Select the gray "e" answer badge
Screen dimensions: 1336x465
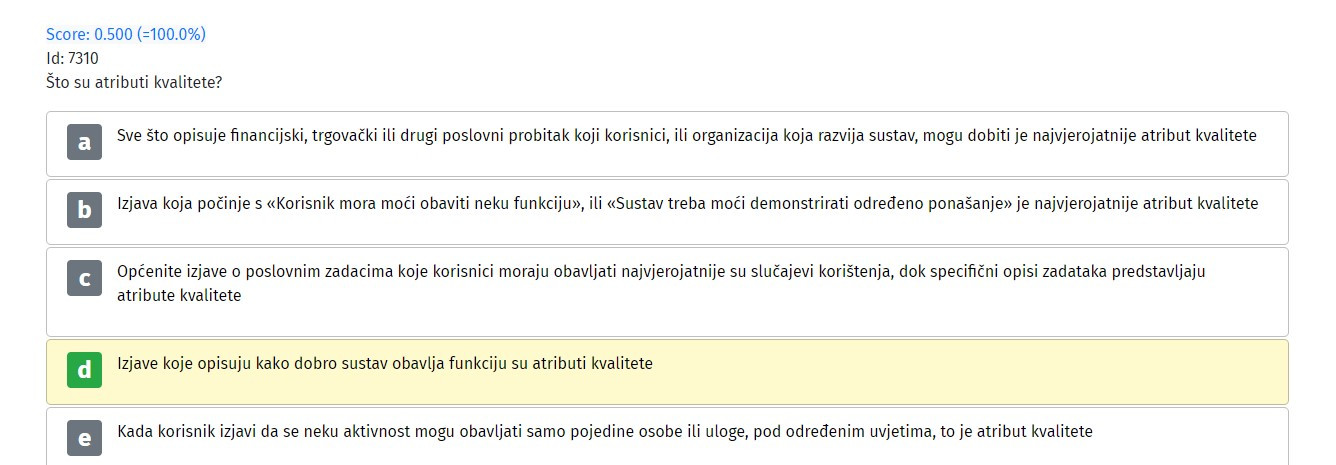(84, 438)
